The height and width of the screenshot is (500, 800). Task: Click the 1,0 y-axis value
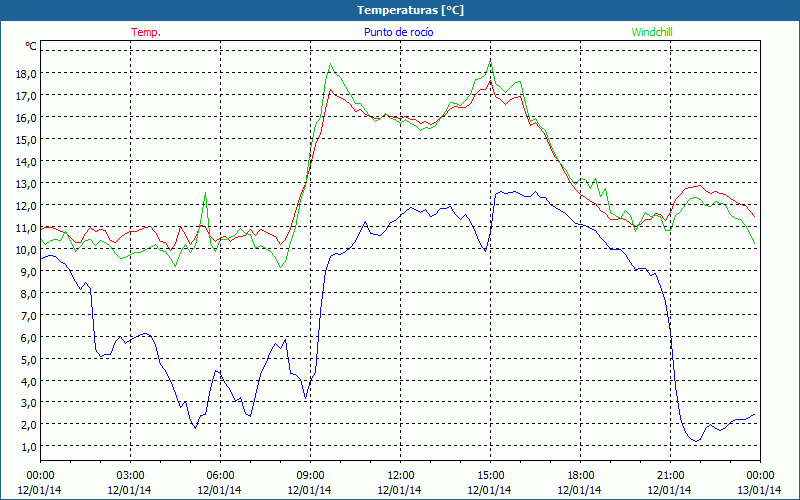[x=29, y=447]
